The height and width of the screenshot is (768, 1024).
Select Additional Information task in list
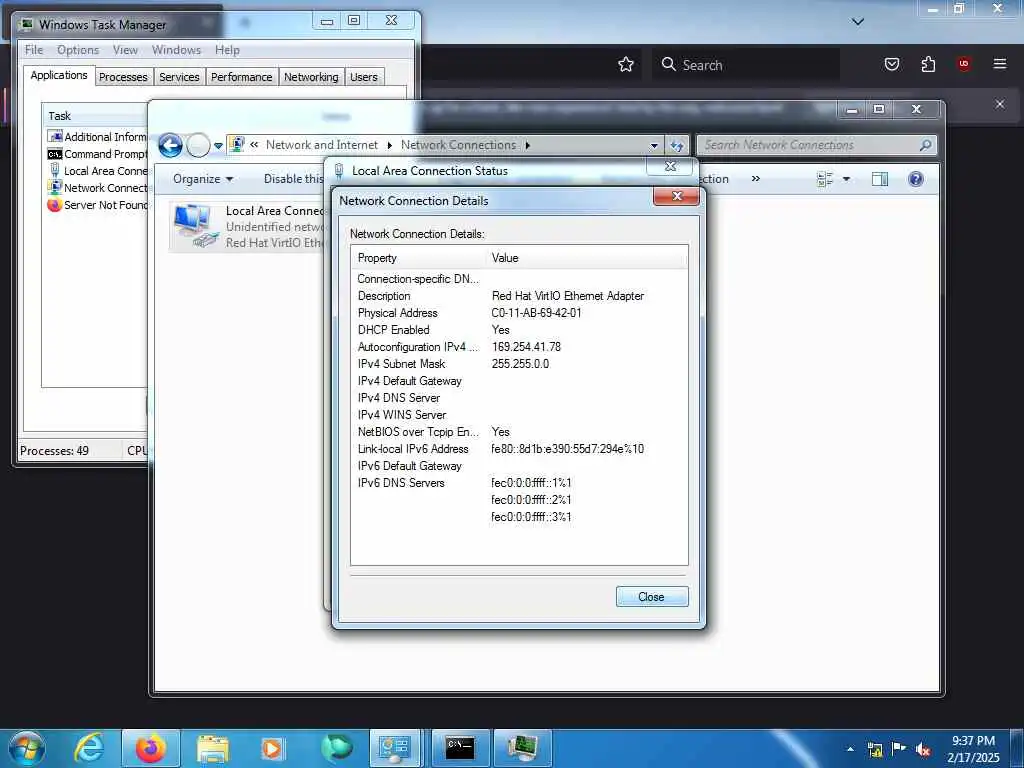(x=97, y=137)
